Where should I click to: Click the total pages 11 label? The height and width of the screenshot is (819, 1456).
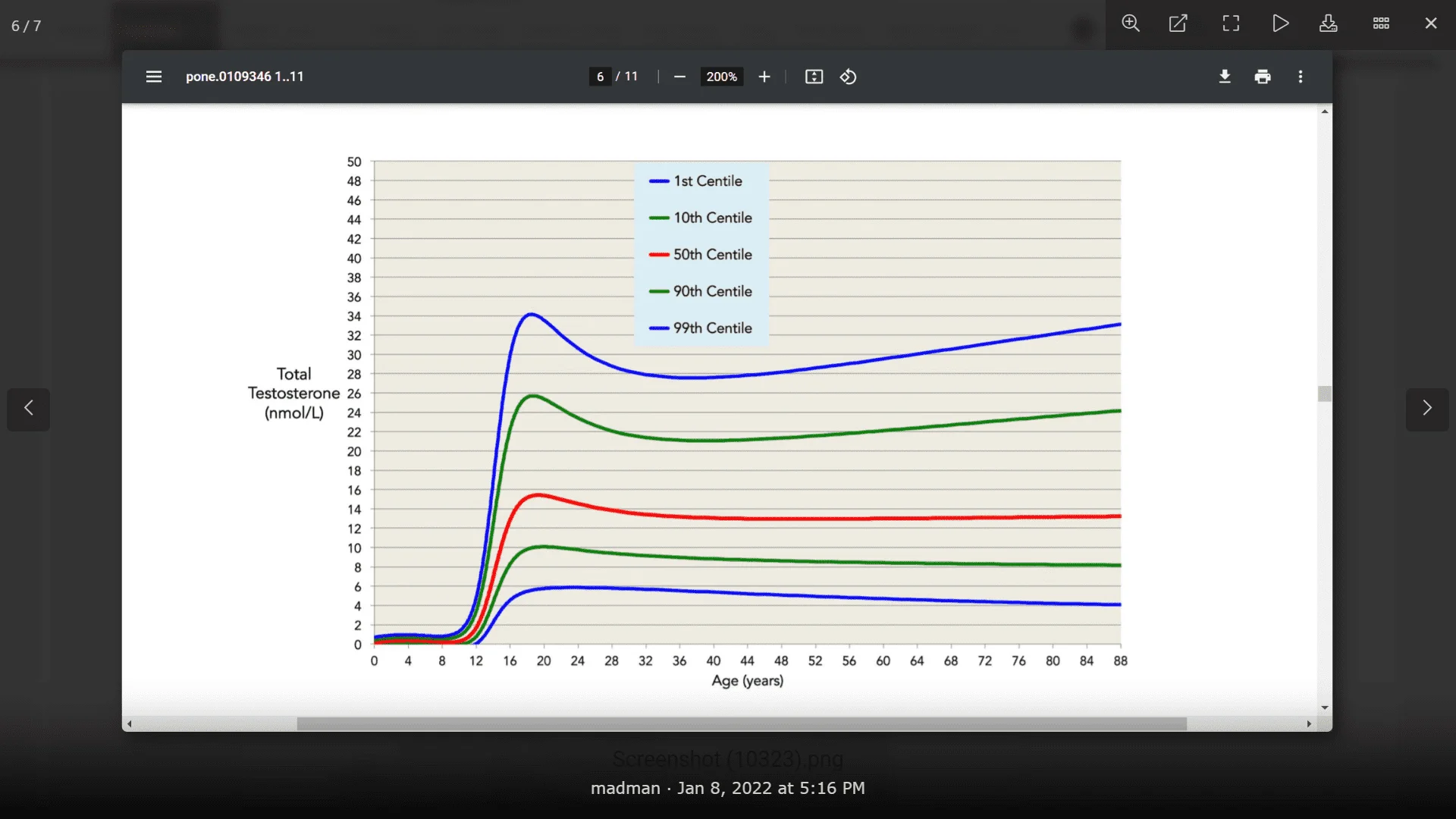pos(631,77)
